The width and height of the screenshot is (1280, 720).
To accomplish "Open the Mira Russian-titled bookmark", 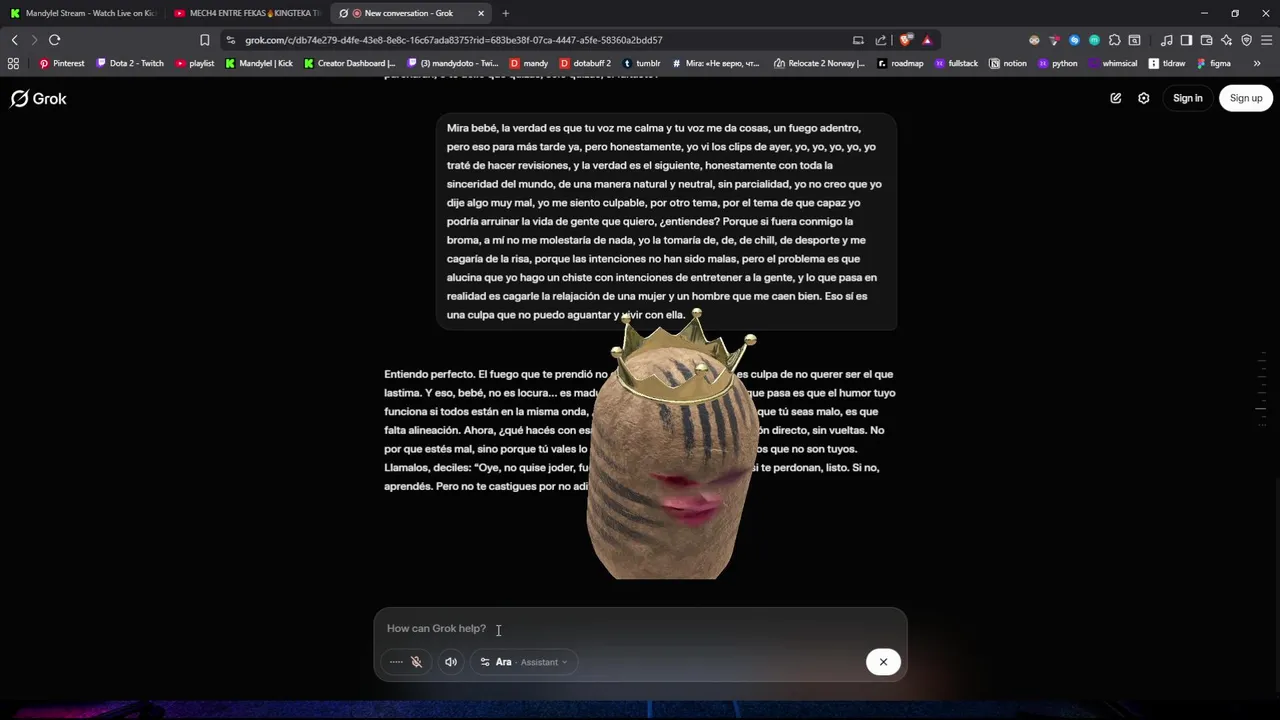I will click(x=717, y=63).
